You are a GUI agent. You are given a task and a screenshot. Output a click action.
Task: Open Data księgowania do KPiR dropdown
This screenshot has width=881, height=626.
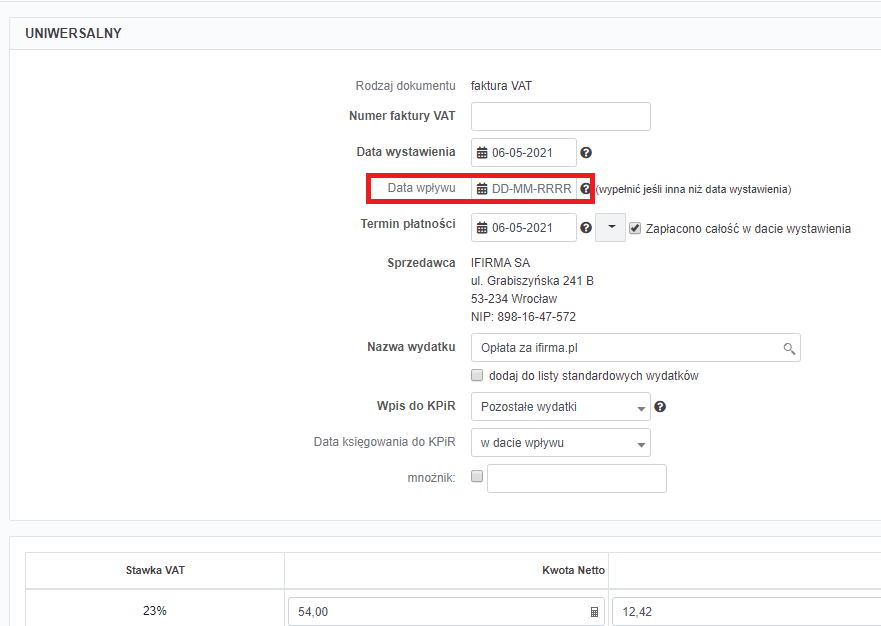(561, 442)
